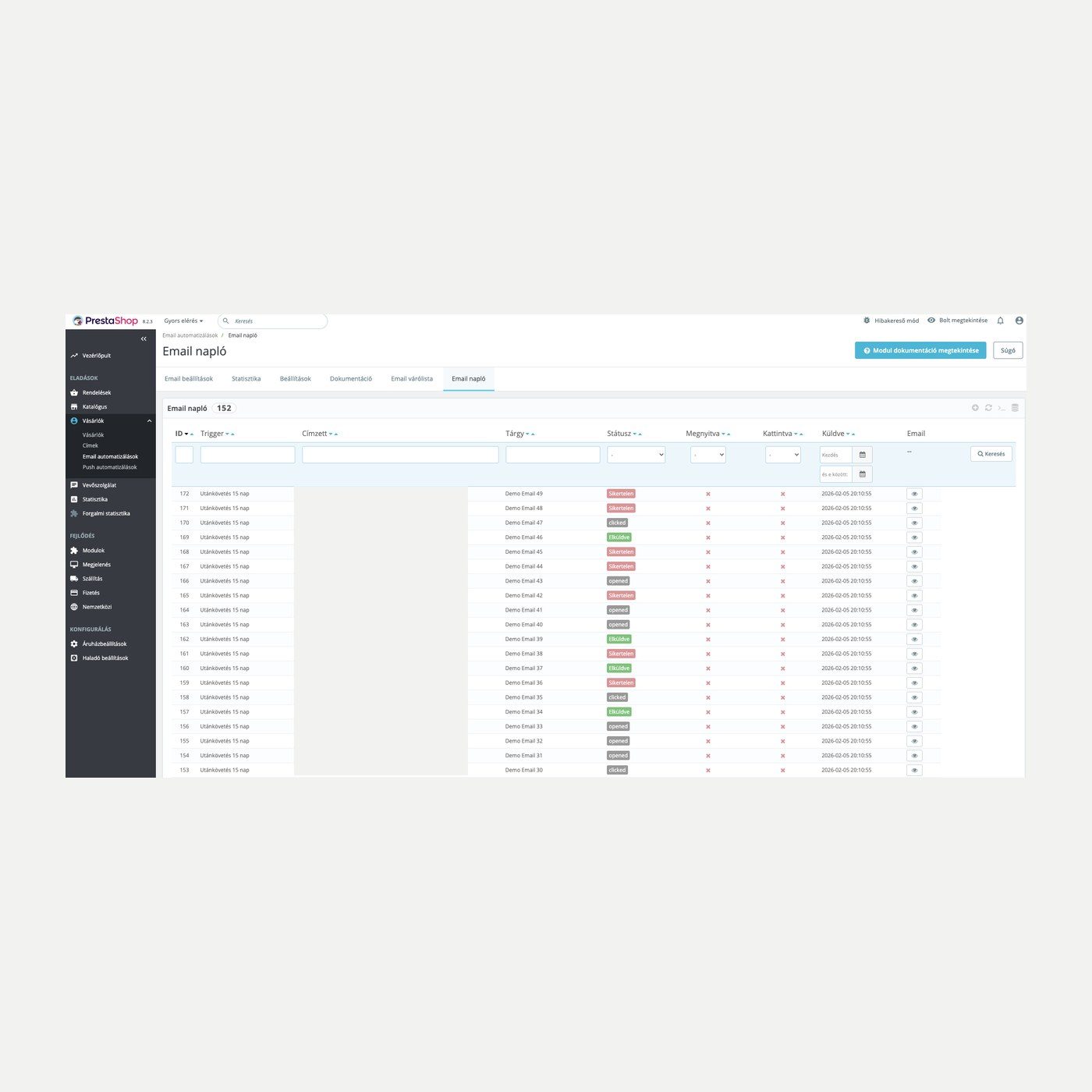Viewport: 1092px width, 1092px height.
Task: Show the SQL query icon
Action: (x=1002, y=408)
